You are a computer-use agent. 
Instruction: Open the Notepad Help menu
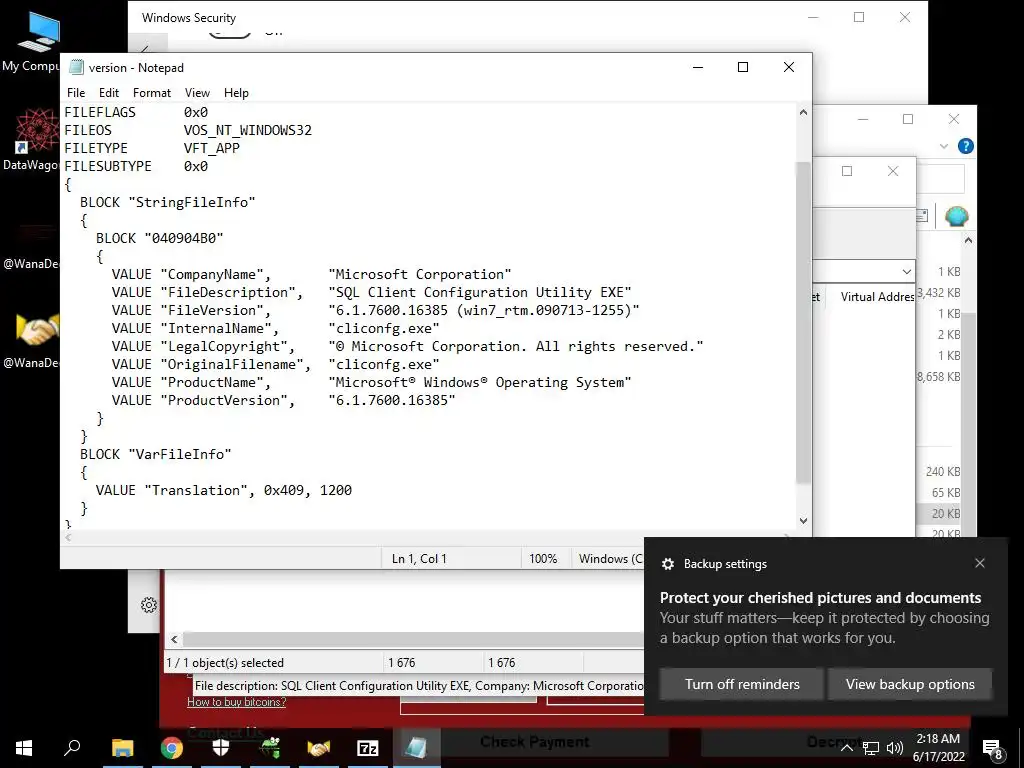pyautogui.click(x=236, y=93)
